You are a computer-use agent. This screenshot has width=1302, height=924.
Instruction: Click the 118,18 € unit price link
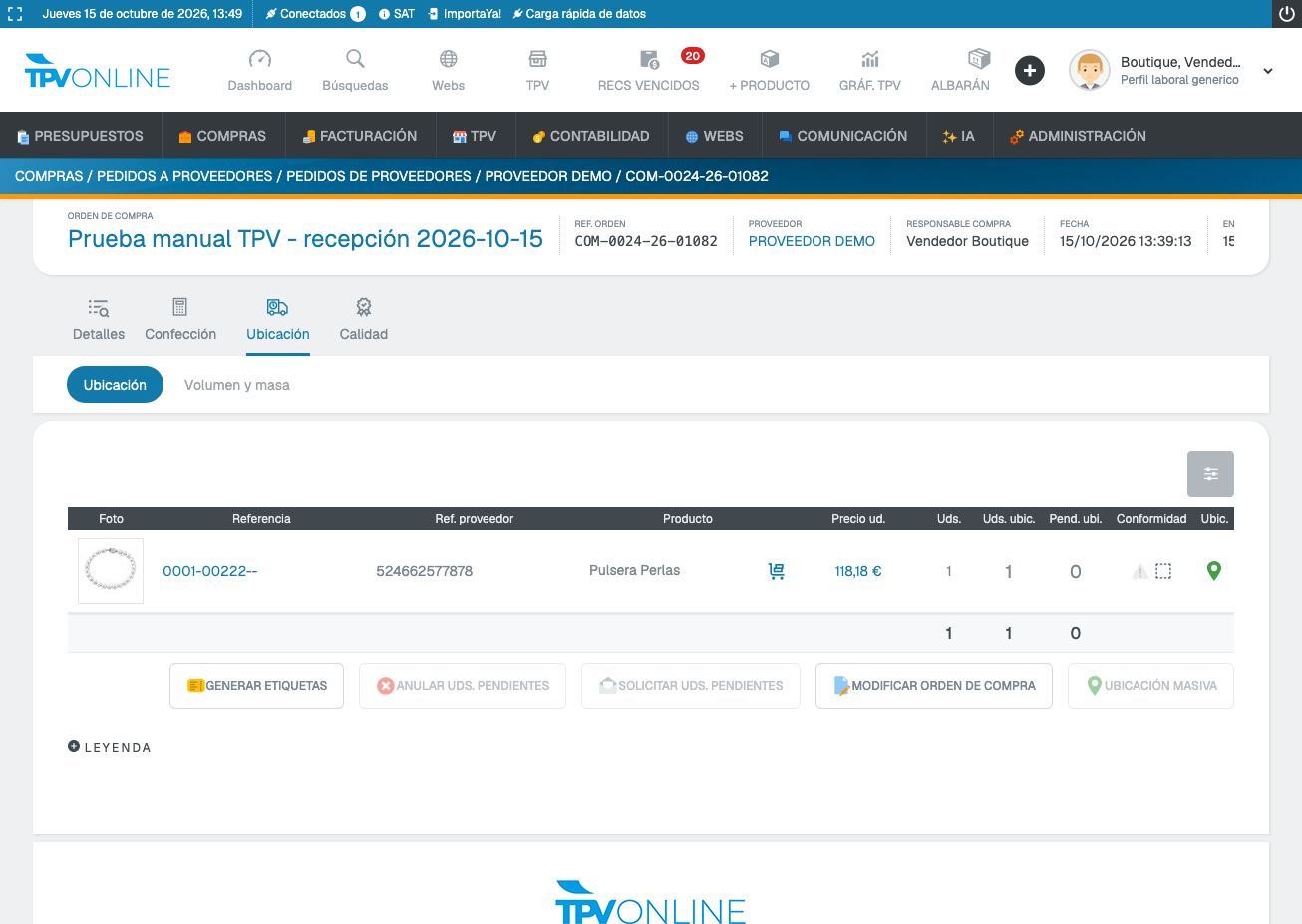tap(858, 571)
